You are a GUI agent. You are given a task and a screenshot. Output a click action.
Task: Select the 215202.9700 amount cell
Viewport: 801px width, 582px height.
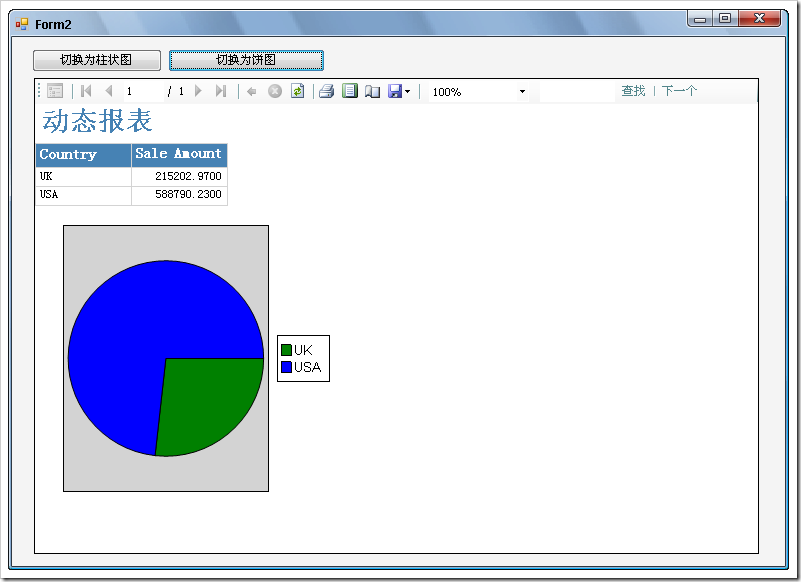point(179,176)
